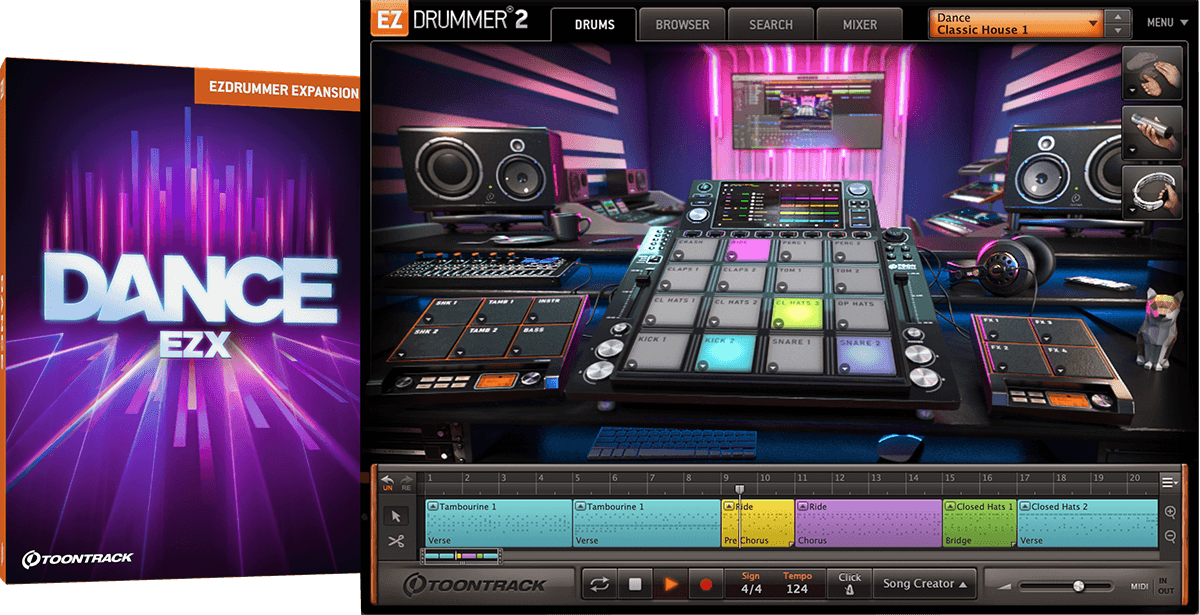Click the shaker instrument thumbnail

1152,131
